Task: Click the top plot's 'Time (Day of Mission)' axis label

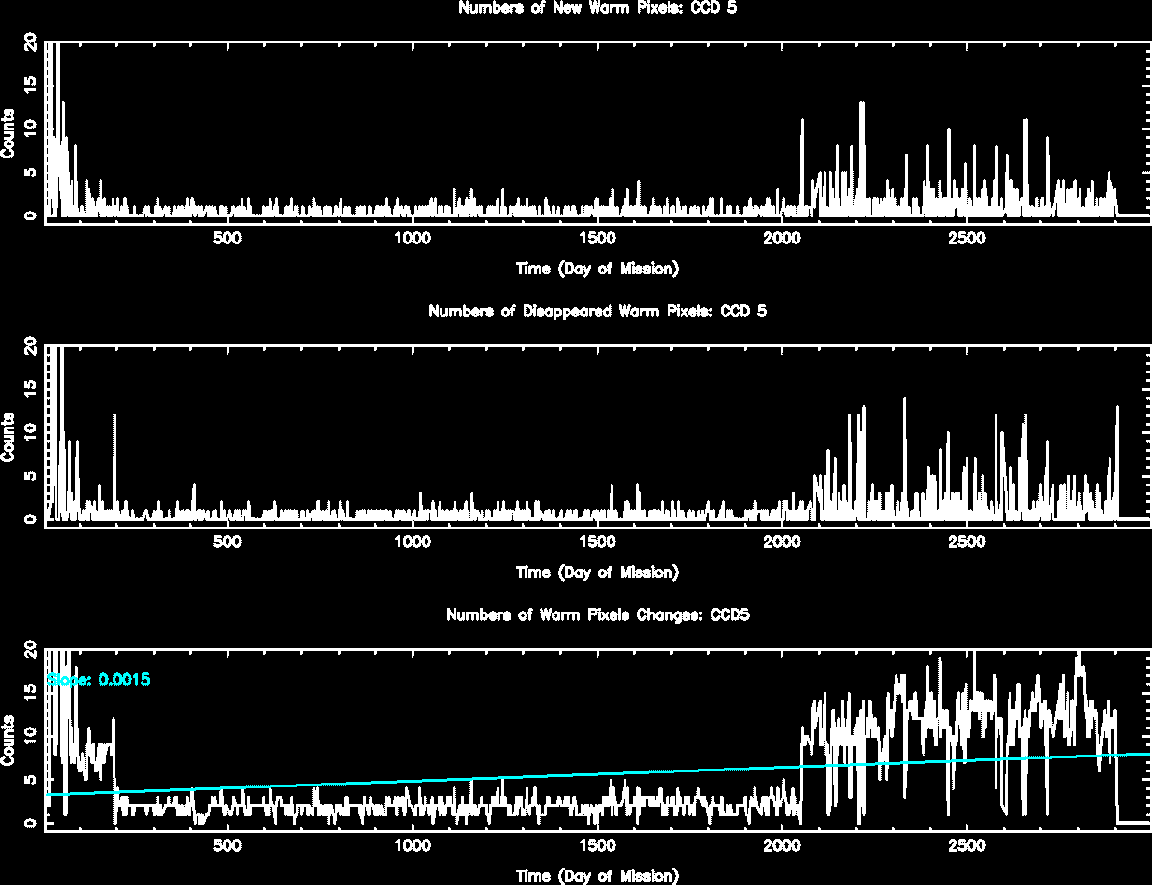Action: tap(597, 269)
